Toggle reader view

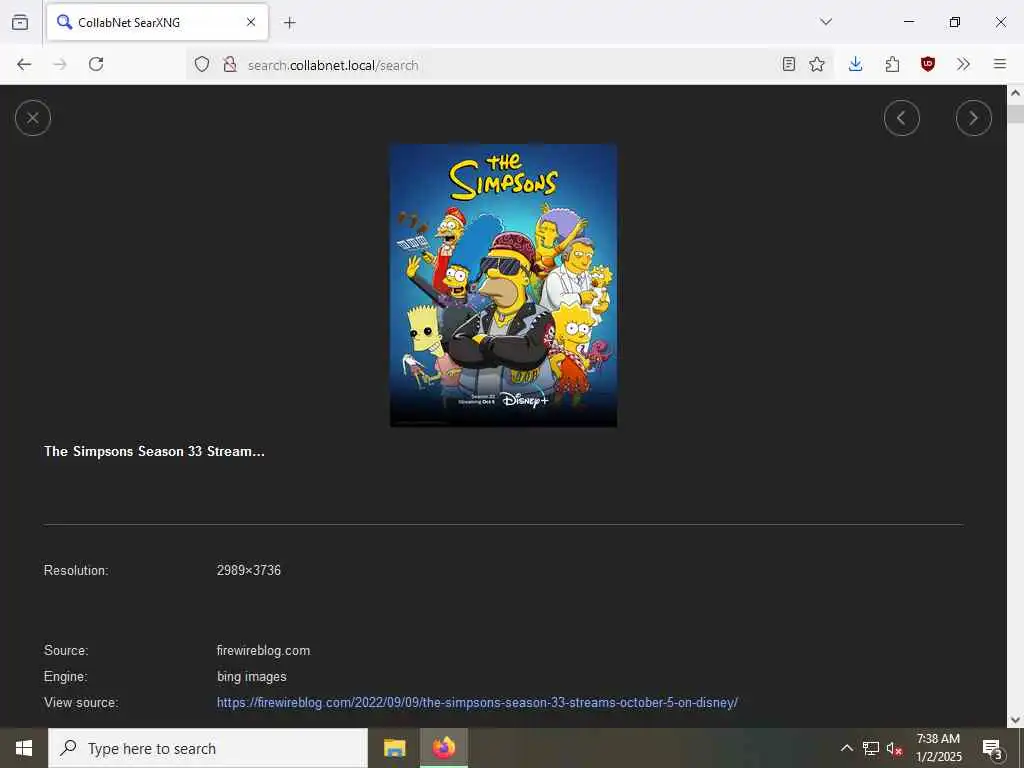[x=788, y=64]
